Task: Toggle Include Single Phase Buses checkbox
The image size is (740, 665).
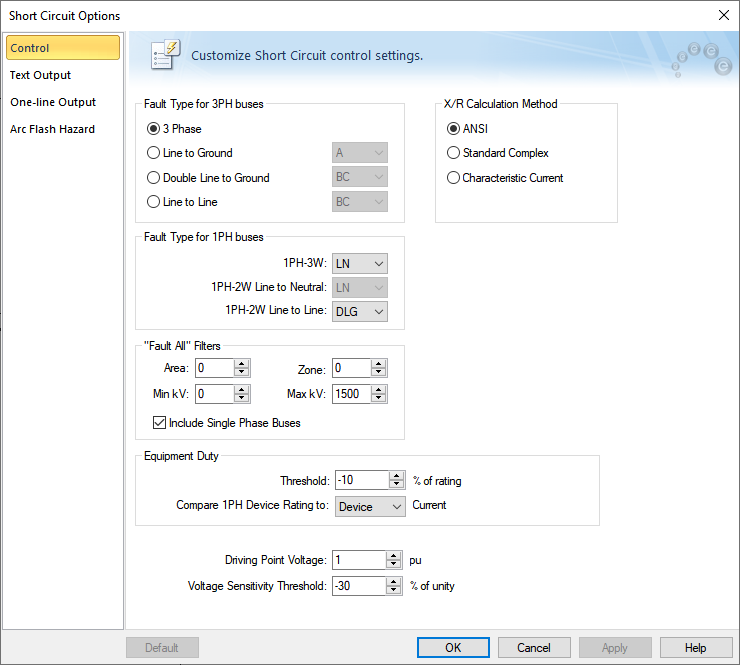Action: (159, 423)
